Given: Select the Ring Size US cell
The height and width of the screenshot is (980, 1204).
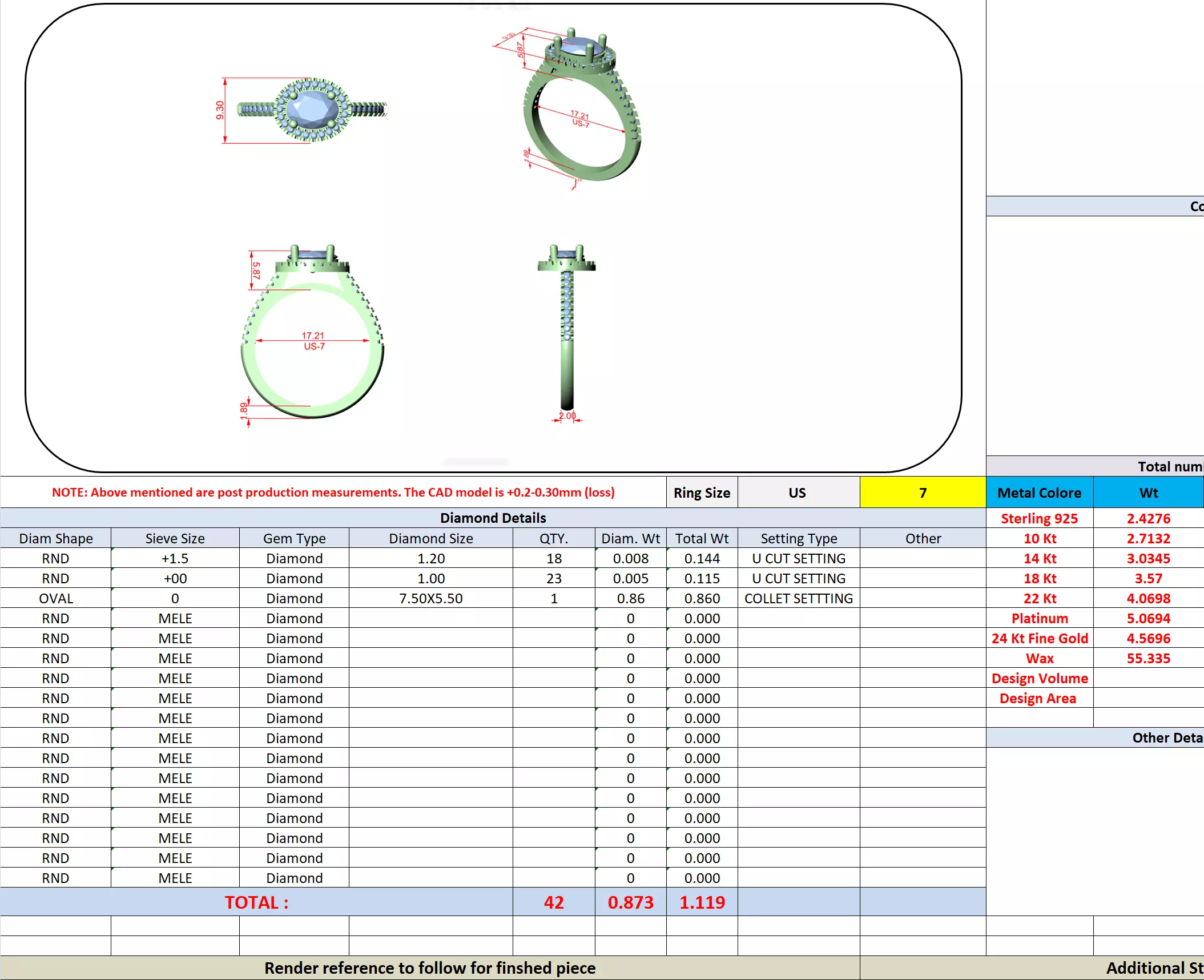Looking at the screenshot, I should click(798, 493).
